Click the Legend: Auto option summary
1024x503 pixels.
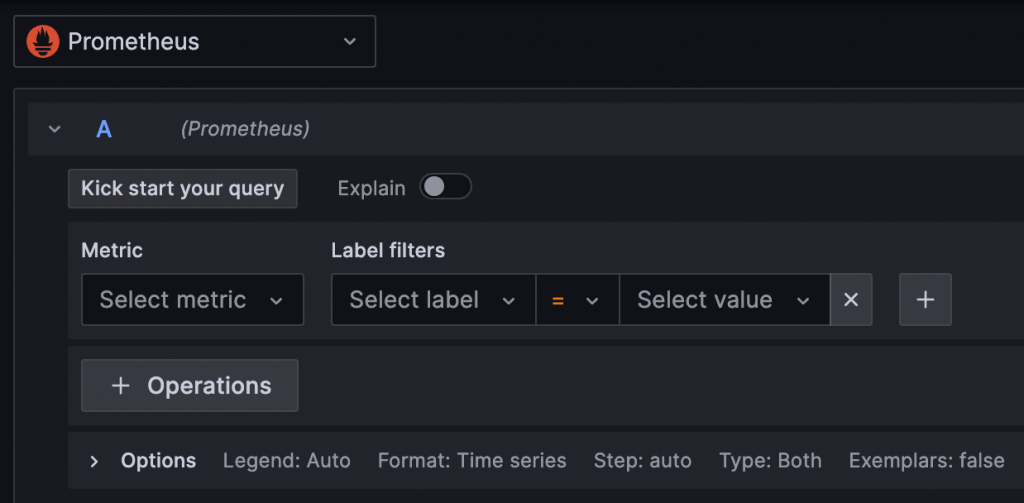[x=287, y=461]
